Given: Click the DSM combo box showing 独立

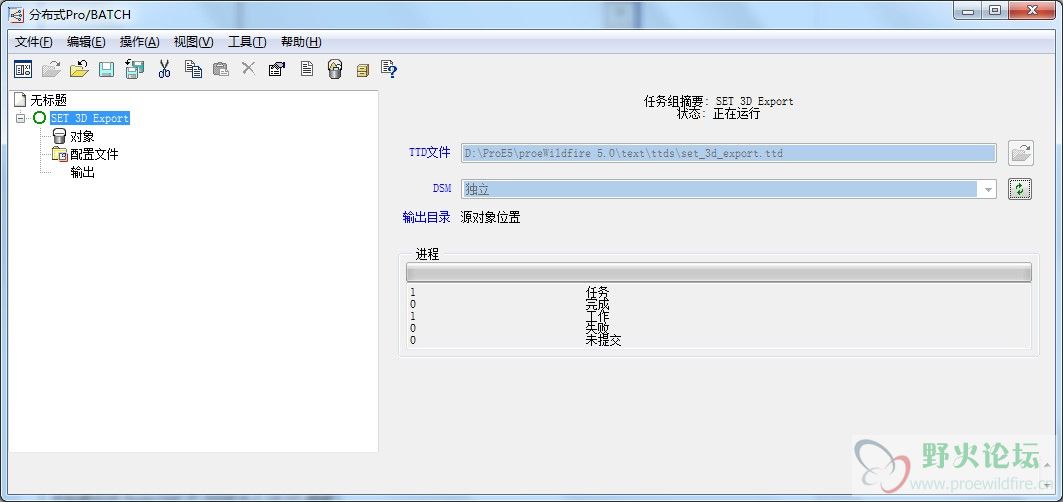Looking at the screenshot, I should coord(729,189).
